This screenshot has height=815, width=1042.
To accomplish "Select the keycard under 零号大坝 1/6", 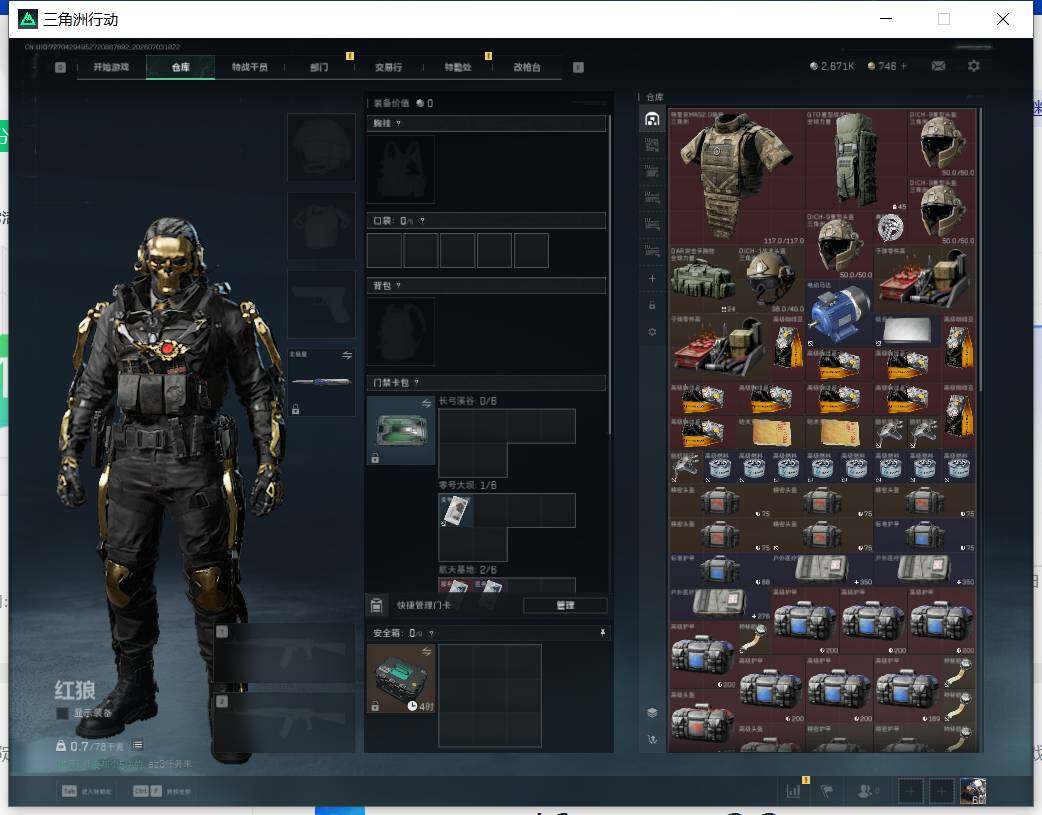I will (x=455, y=510).
